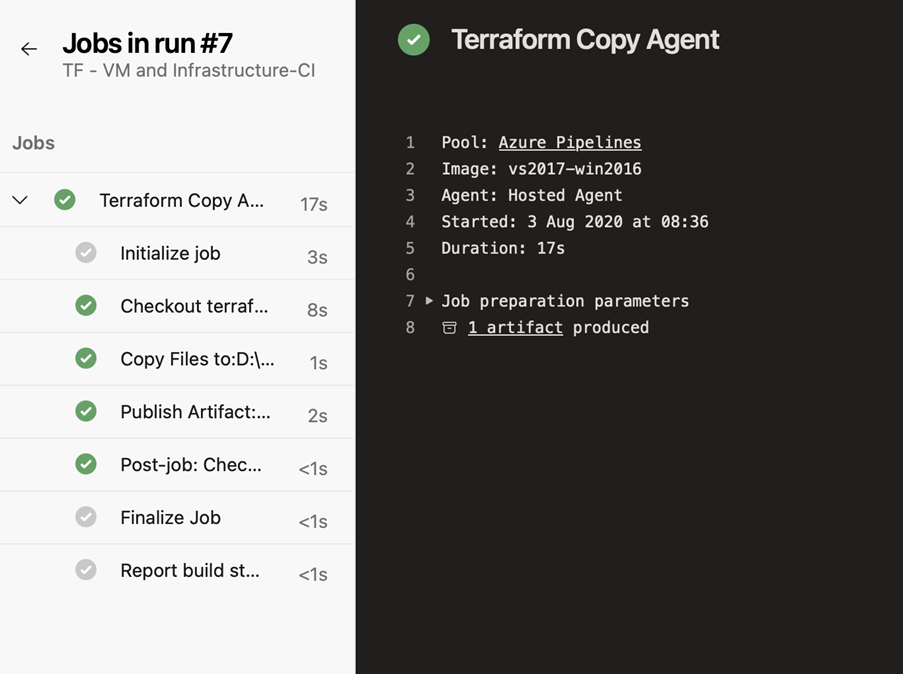Click green check icon for Copy Files step
This screenshot has height=674, width=903.
(86, 358)
